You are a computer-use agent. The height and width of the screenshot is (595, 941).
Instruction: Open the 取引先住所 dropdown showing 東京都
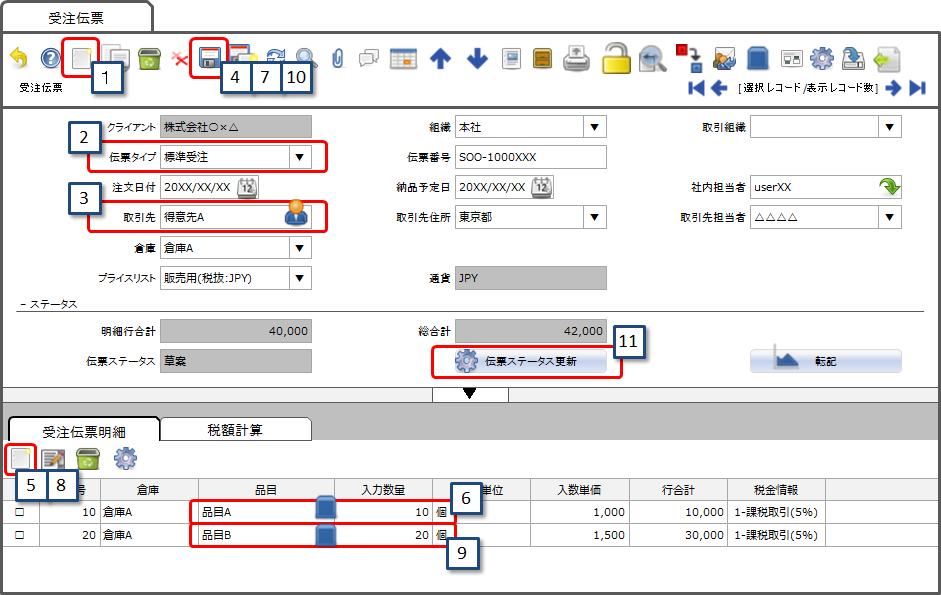tap(595, 217)
